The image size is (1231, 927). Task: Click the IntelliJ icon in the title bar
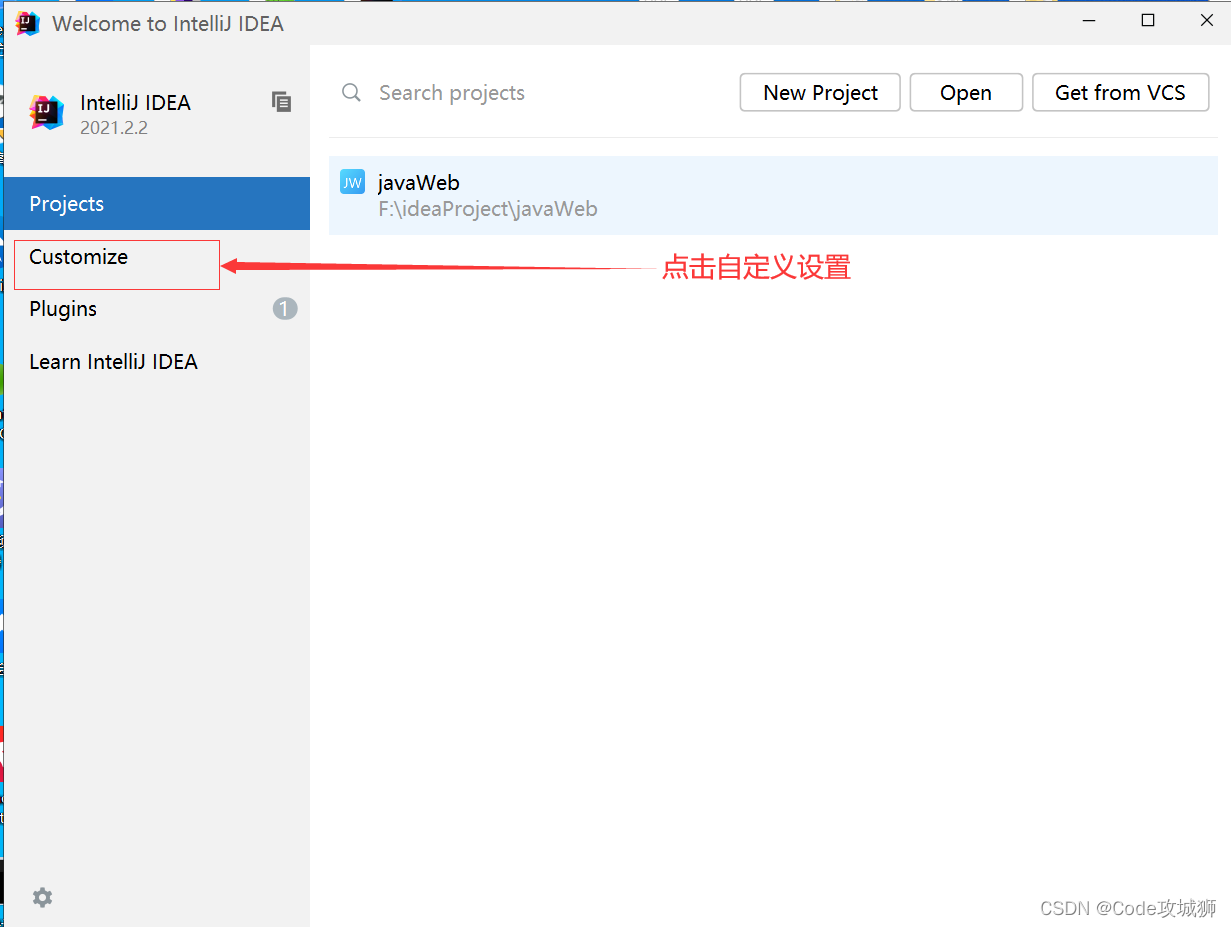coord(28,23)
